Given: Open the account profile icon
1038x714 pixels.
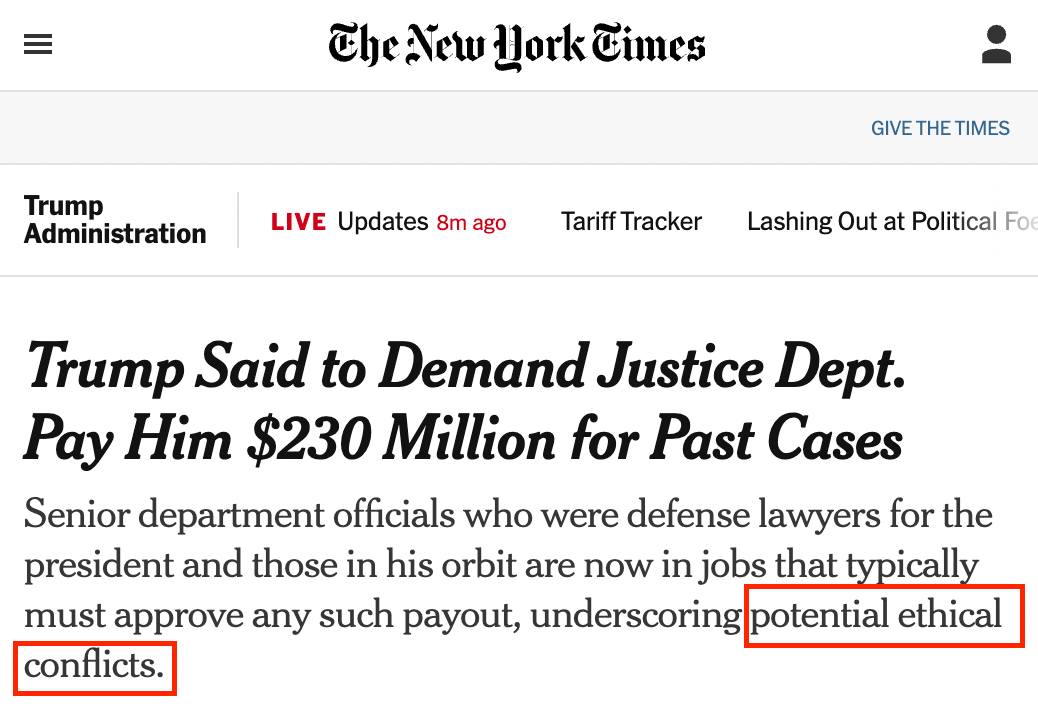Looking at the screenshot, I should pyautogui.click(x=996, y=45).
